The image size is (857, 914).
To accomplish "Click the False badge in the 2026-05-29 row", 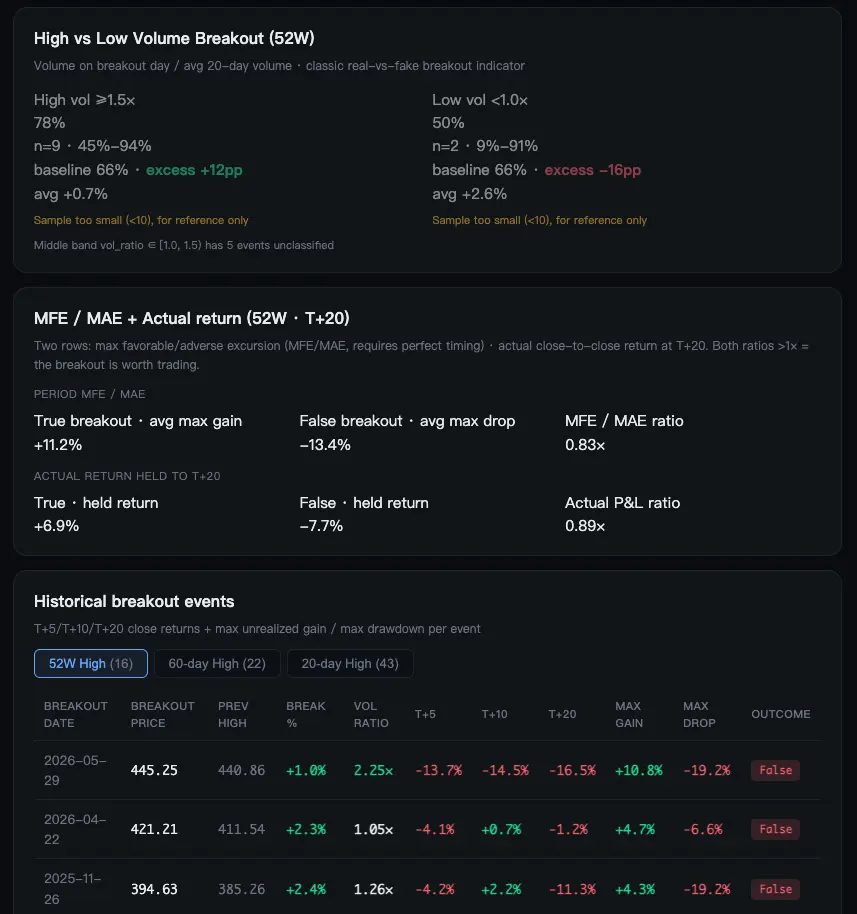I will coord(775,770).
